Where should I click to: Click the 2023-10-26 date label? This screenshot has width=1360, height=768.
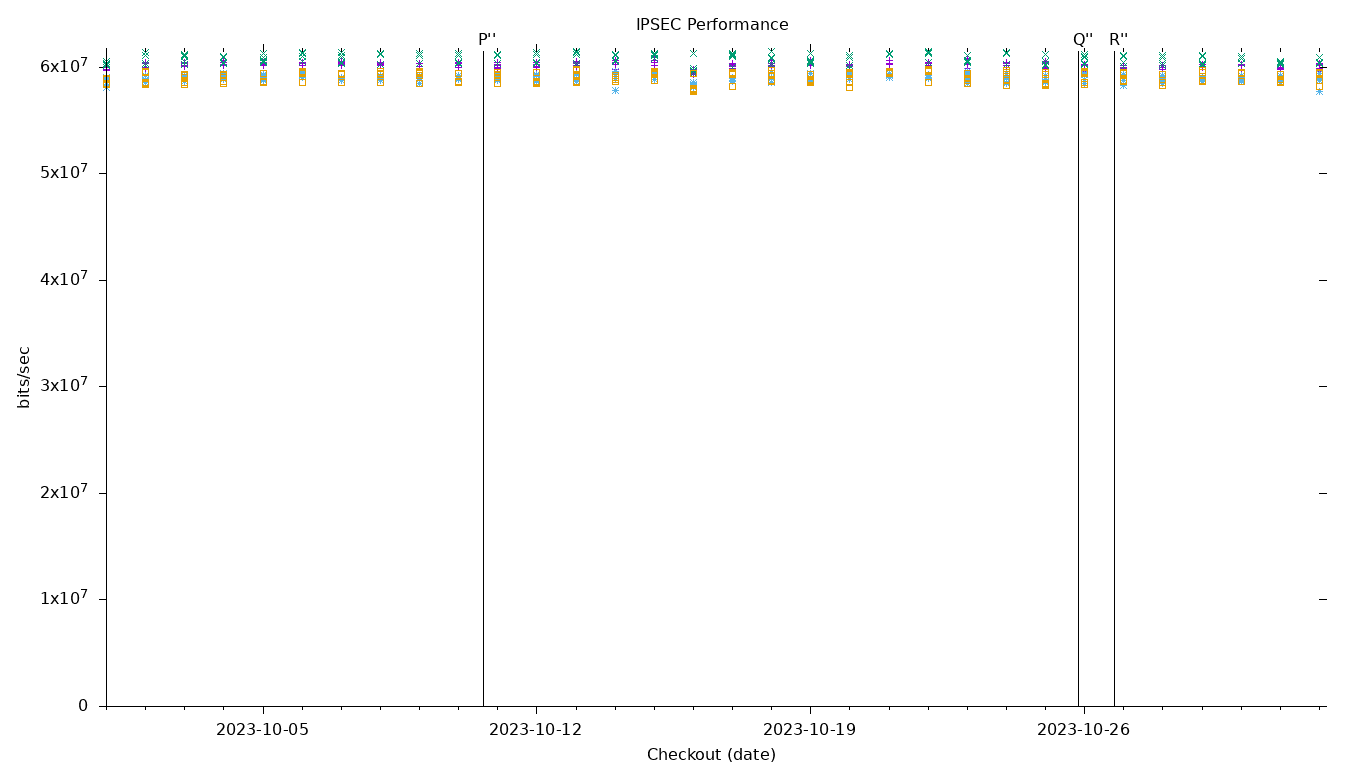[x=1084, y=730]
